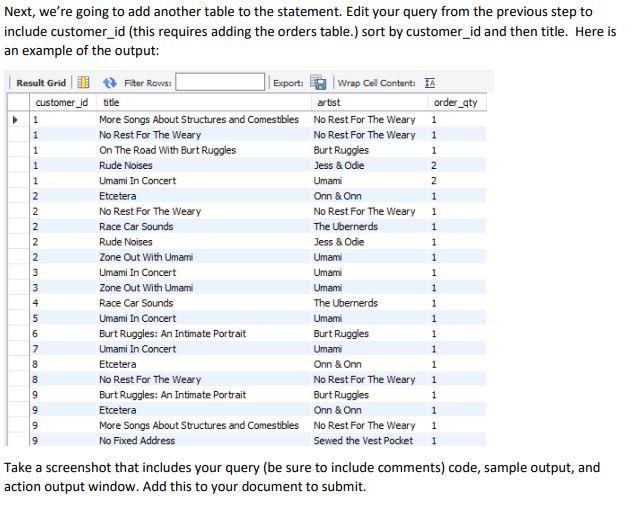Select 'Etcetera' in customer 2 row

[x=118, y=196]
